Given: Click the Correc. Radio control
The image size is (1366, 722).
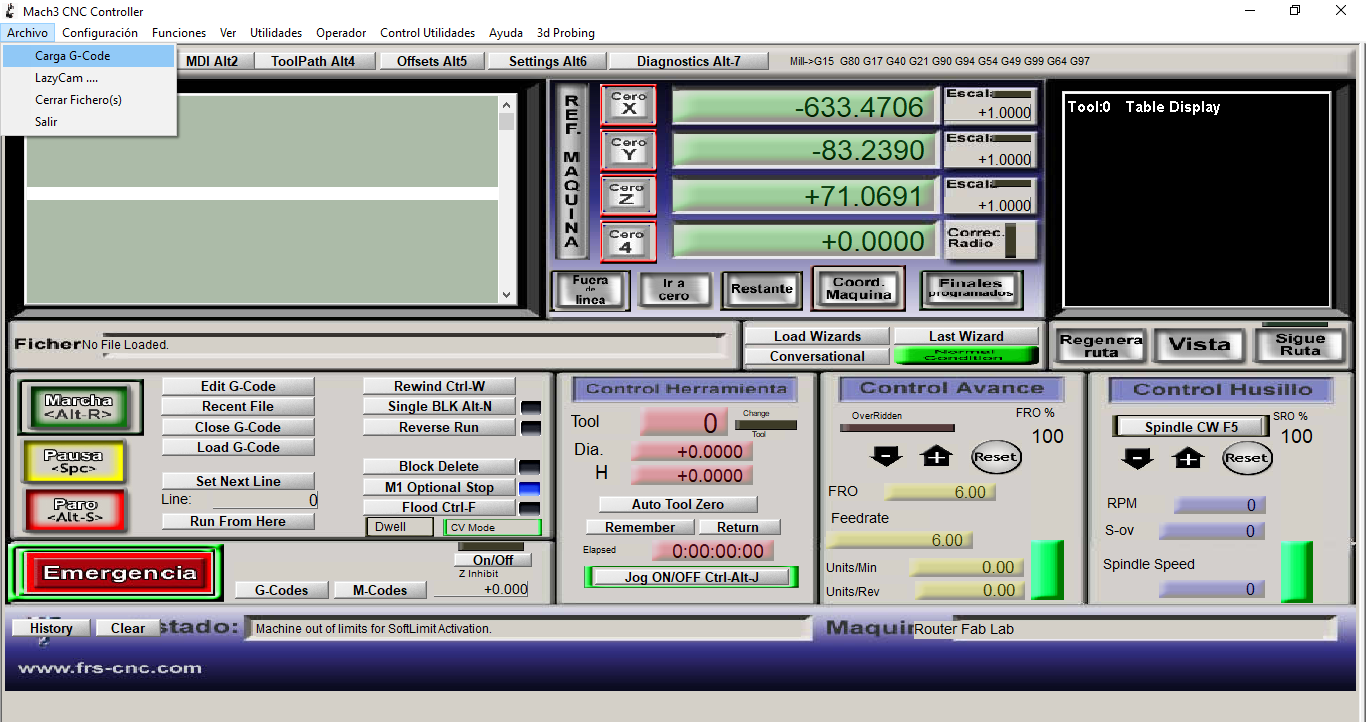Looking at the screenshot, I should (x=991, y=240).
